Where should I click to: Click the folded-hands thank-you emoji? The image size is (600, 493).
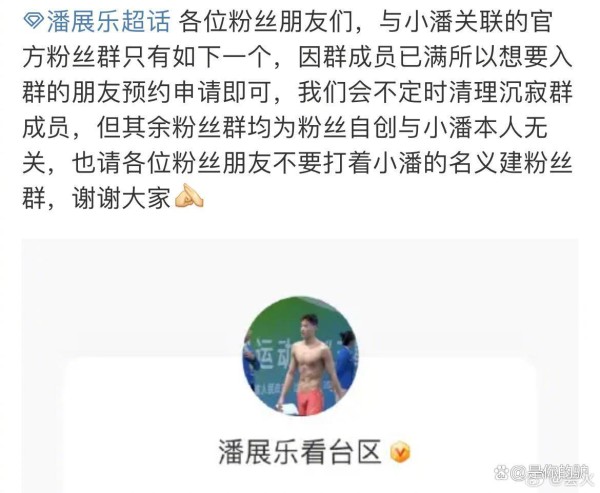coord(189,197)
